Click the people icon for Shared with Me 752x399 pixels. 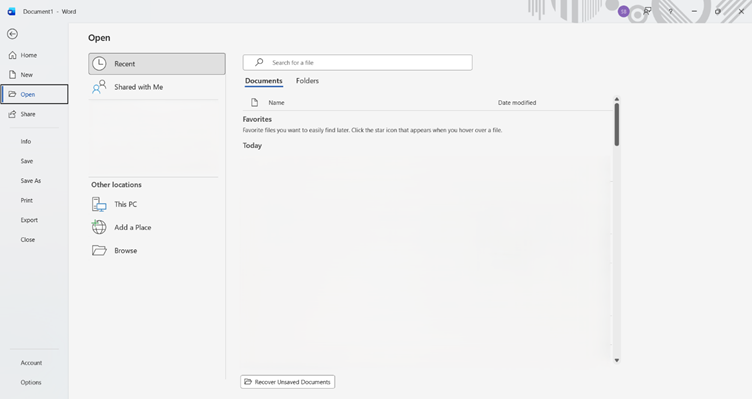pos(99,87)
